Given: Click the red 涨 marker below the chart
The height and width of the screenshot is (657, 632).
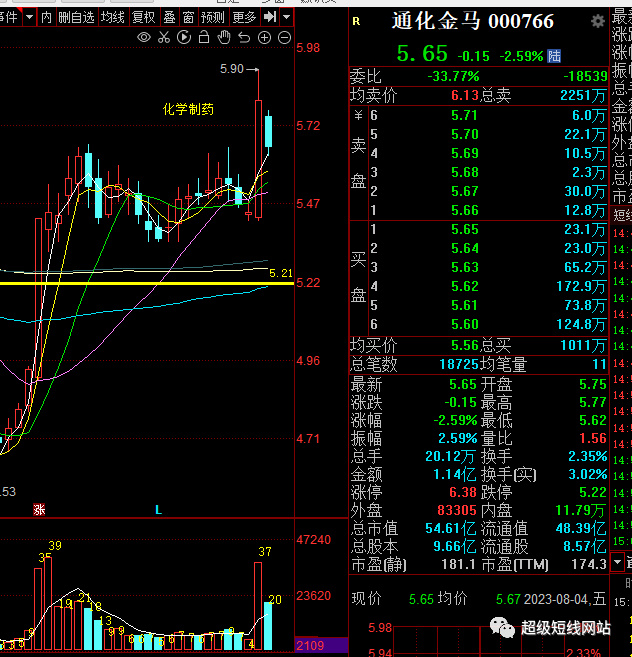Looking at the screenshot, I should pos(39,510).
